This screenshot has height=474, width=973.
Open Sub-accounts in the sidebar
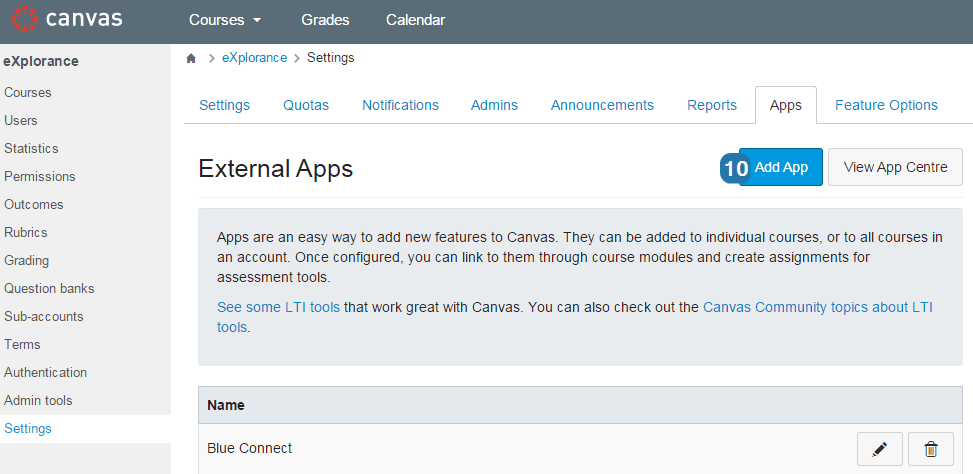click(x=43, y=316)
